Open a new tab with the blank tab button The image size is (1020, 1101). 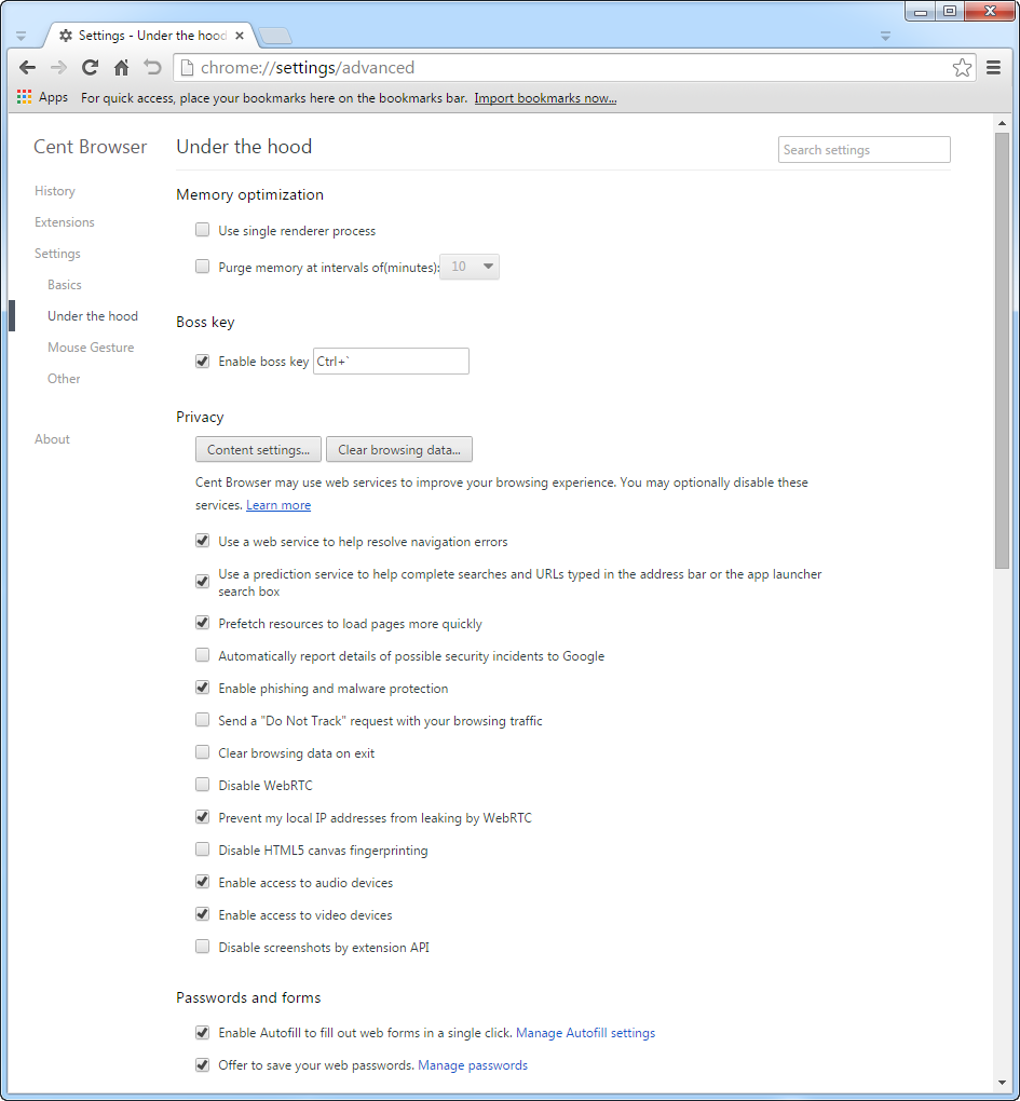pyautogui.click(x=275, y=35)
